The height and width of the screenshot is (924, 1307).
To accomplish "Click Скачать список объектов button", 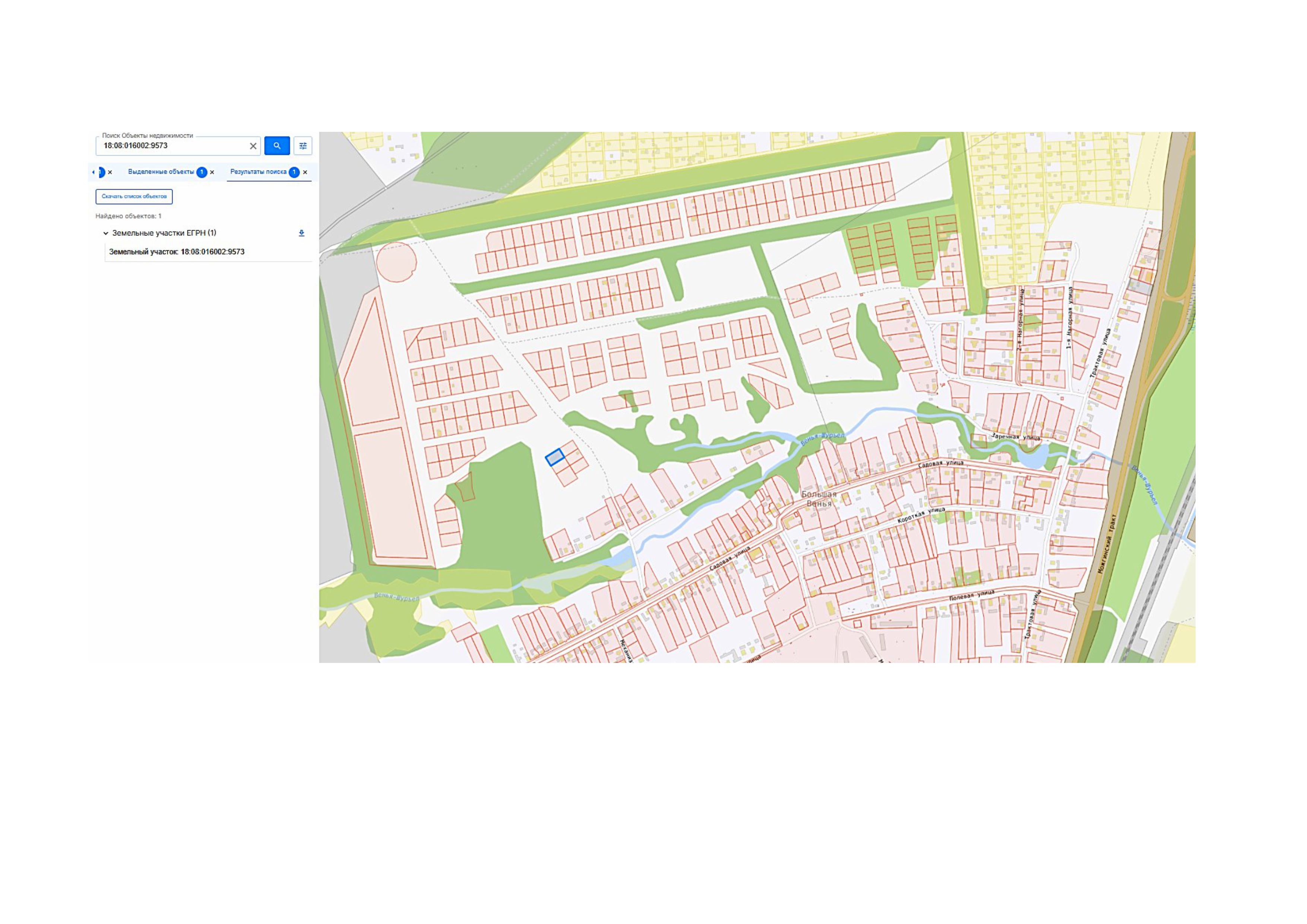I will pos(135,196).
